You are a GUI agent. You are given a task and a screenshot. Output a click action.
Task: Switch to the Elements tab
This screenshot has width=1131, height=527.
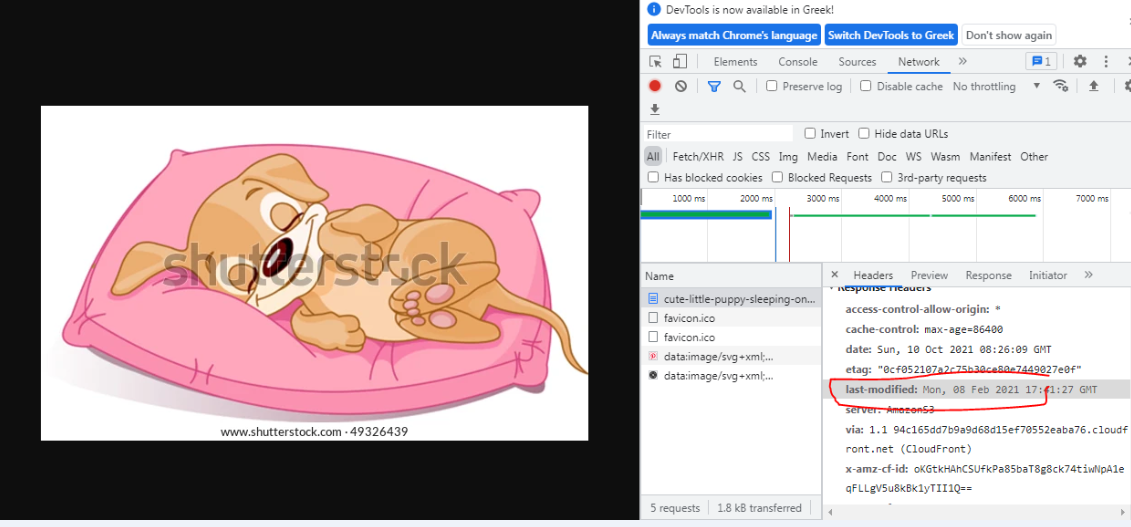pos(735,62)
